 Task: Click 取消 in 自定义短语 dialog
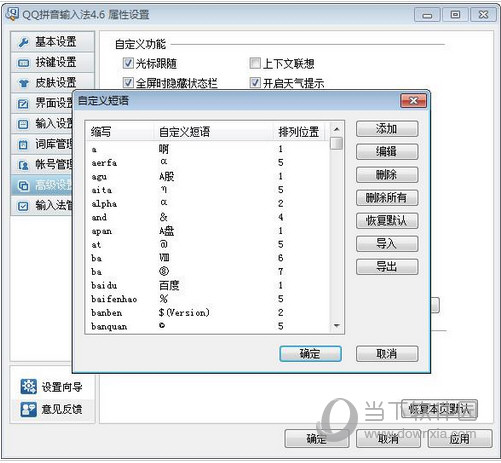tap(387, 354)
